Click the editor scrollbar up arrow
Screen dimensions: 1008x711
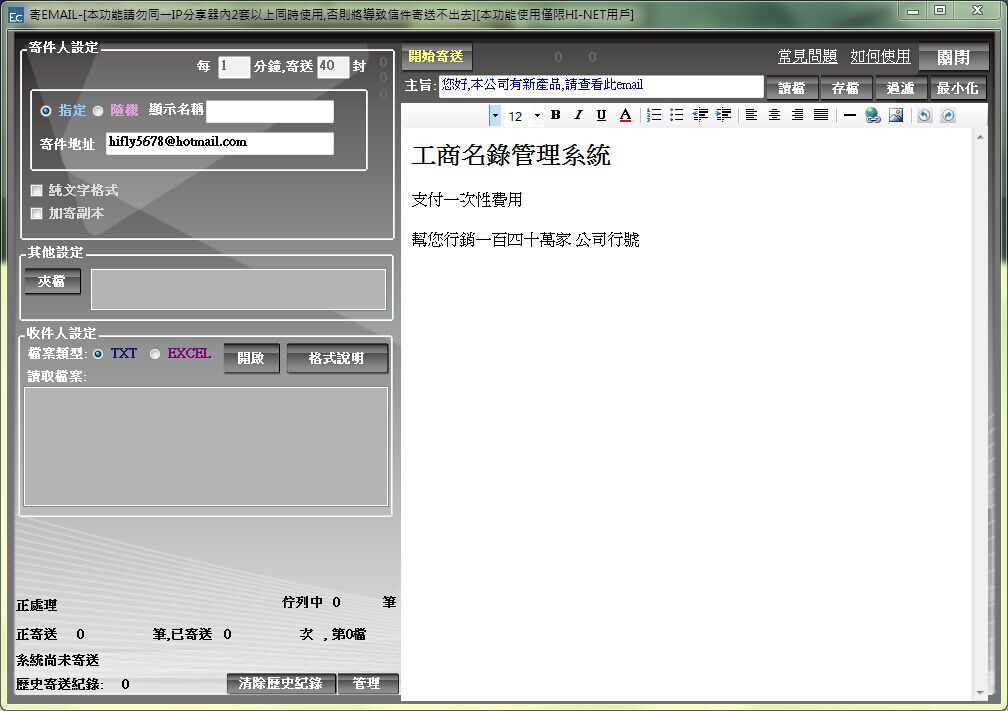point(980,137)
